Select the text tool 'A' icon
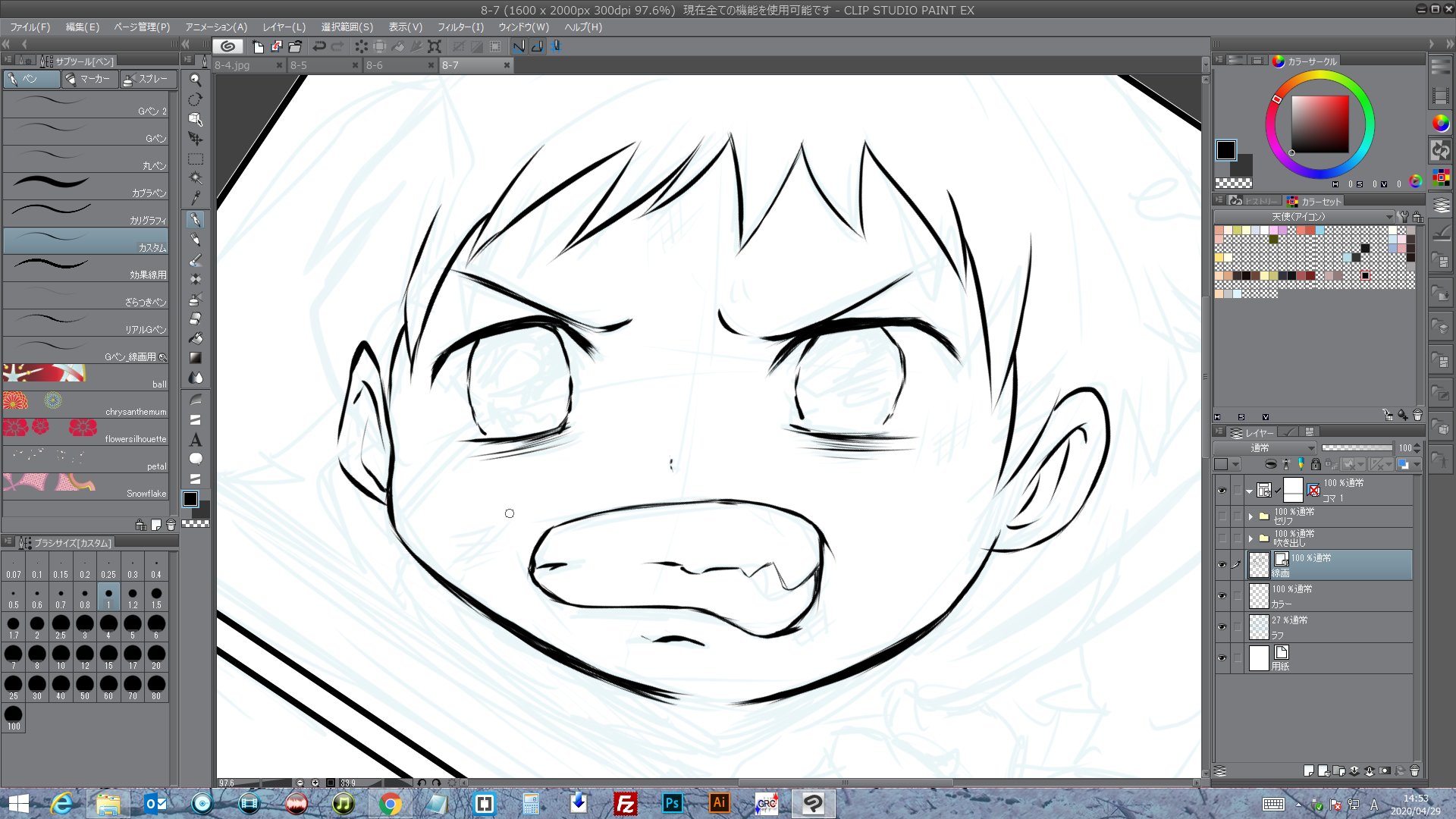The height and width of the screenshot is (819, 1456). (x=196, y=440)
